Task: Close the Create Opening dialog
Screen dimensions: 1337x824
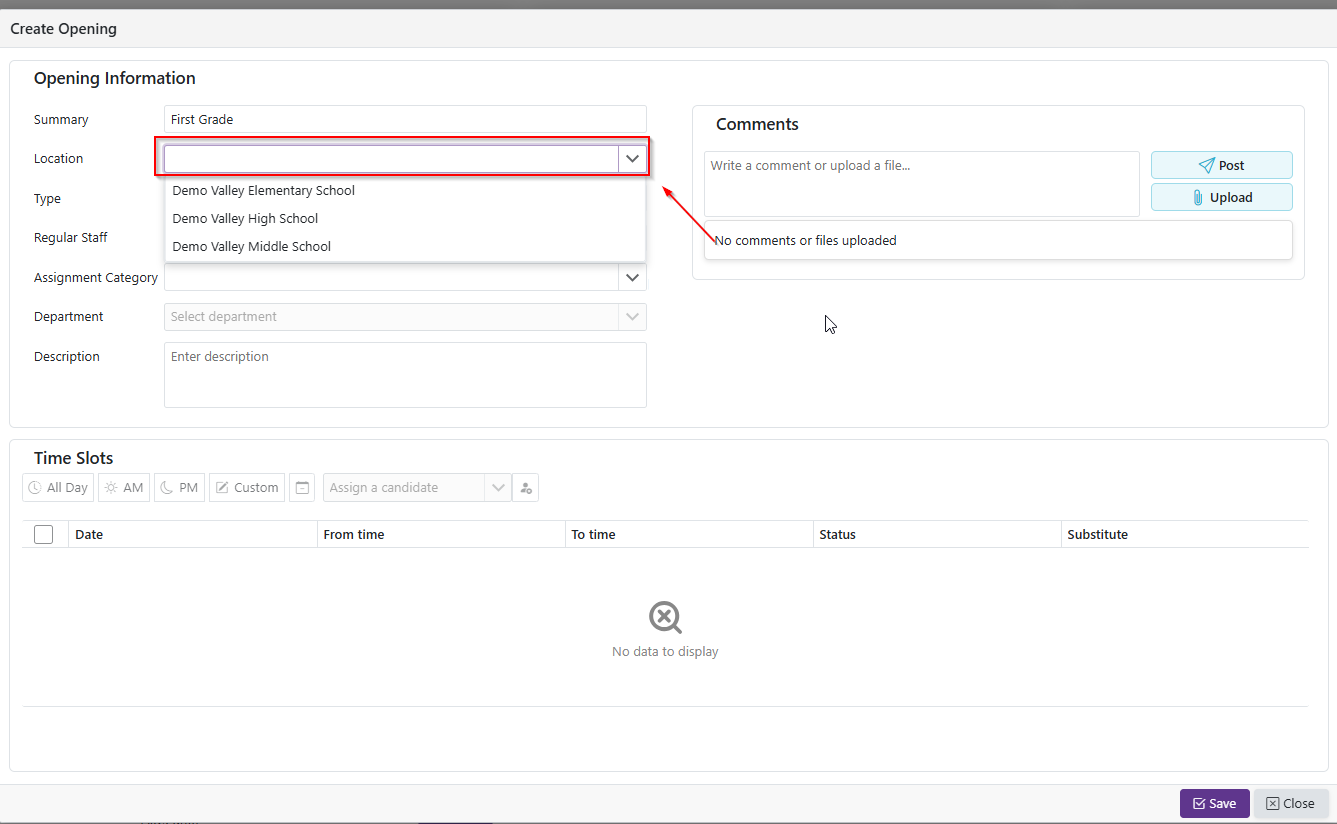Action: [1290, 803]
